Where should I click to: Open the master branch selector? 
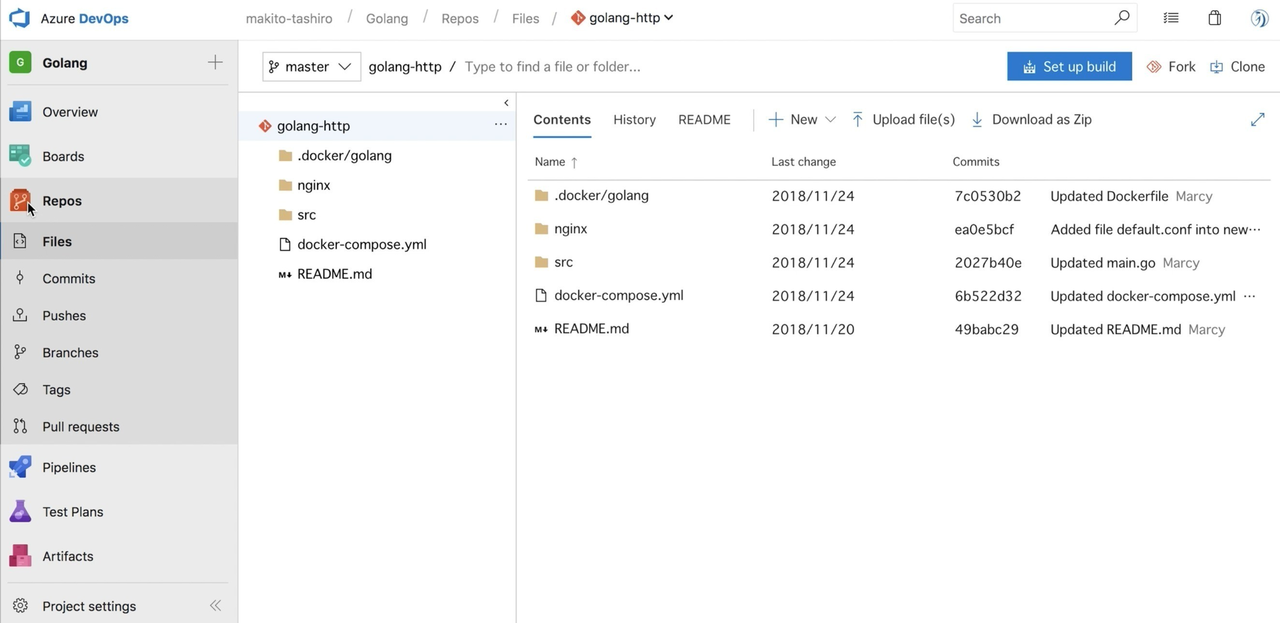point(311,66)
